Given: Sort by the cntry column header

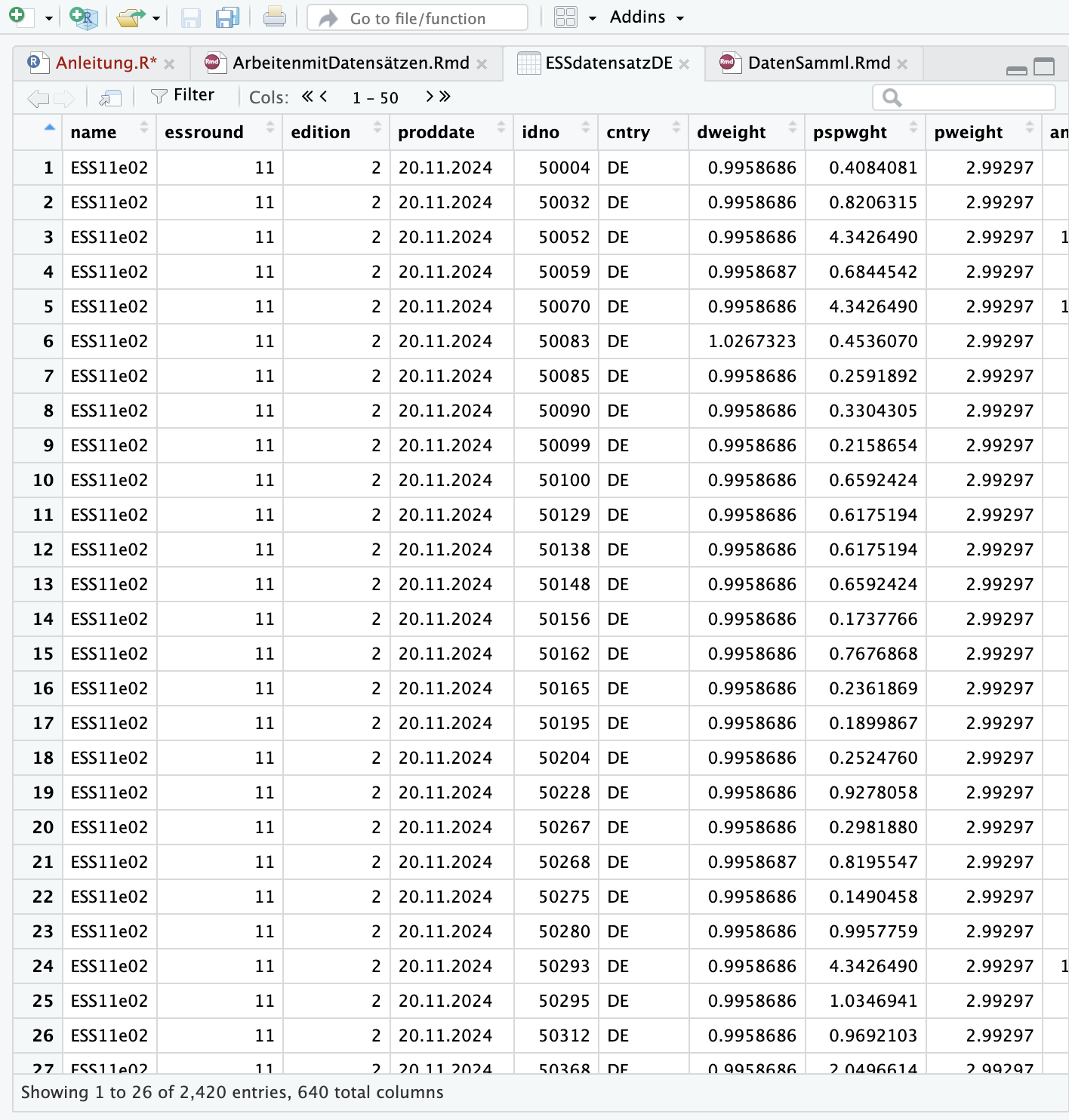Looking at the screenshot, I should click(643, 132).
